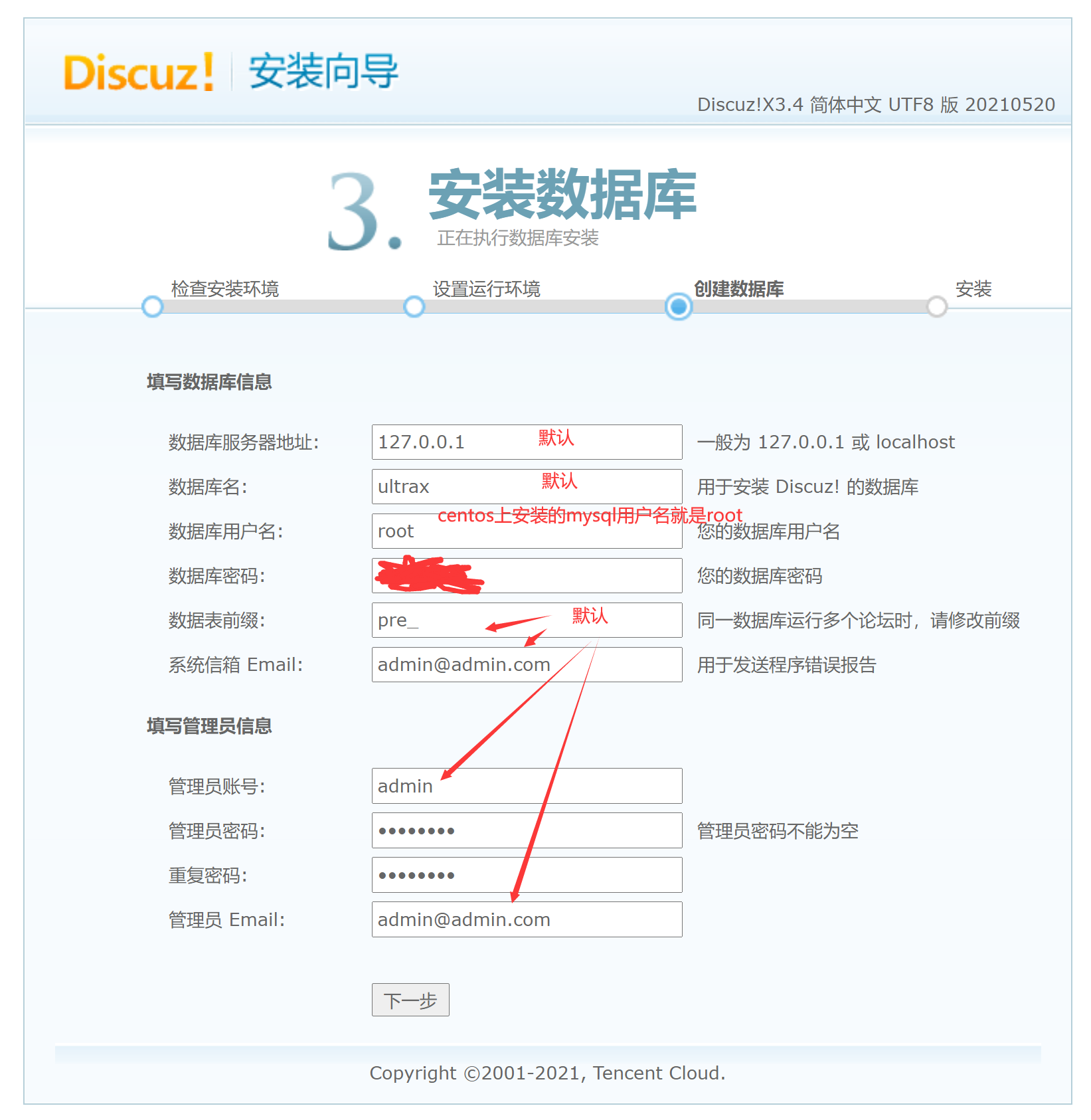This screenshot has width=1091, height=1120.
Task: Click the final 安装 step circle
Action: (937, 306)
